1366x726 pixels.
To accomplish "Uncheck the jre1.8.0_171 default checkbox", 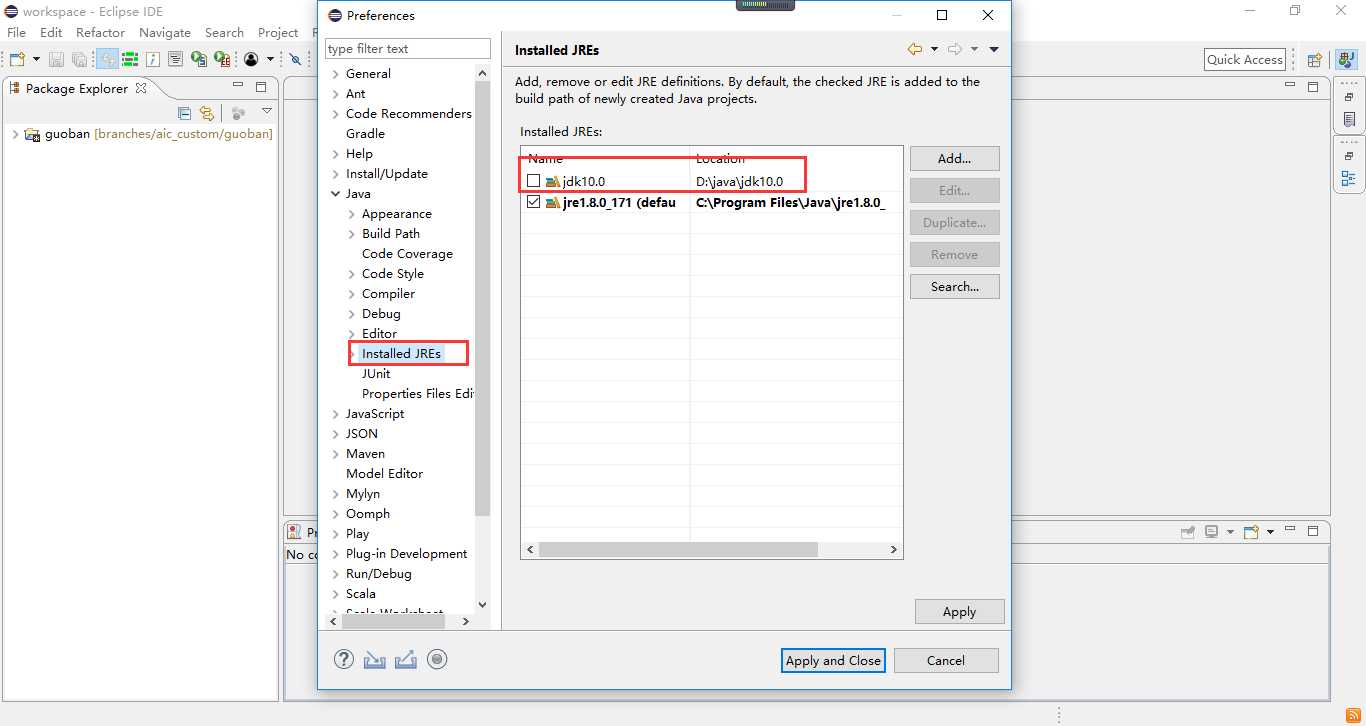I will 533,202.
